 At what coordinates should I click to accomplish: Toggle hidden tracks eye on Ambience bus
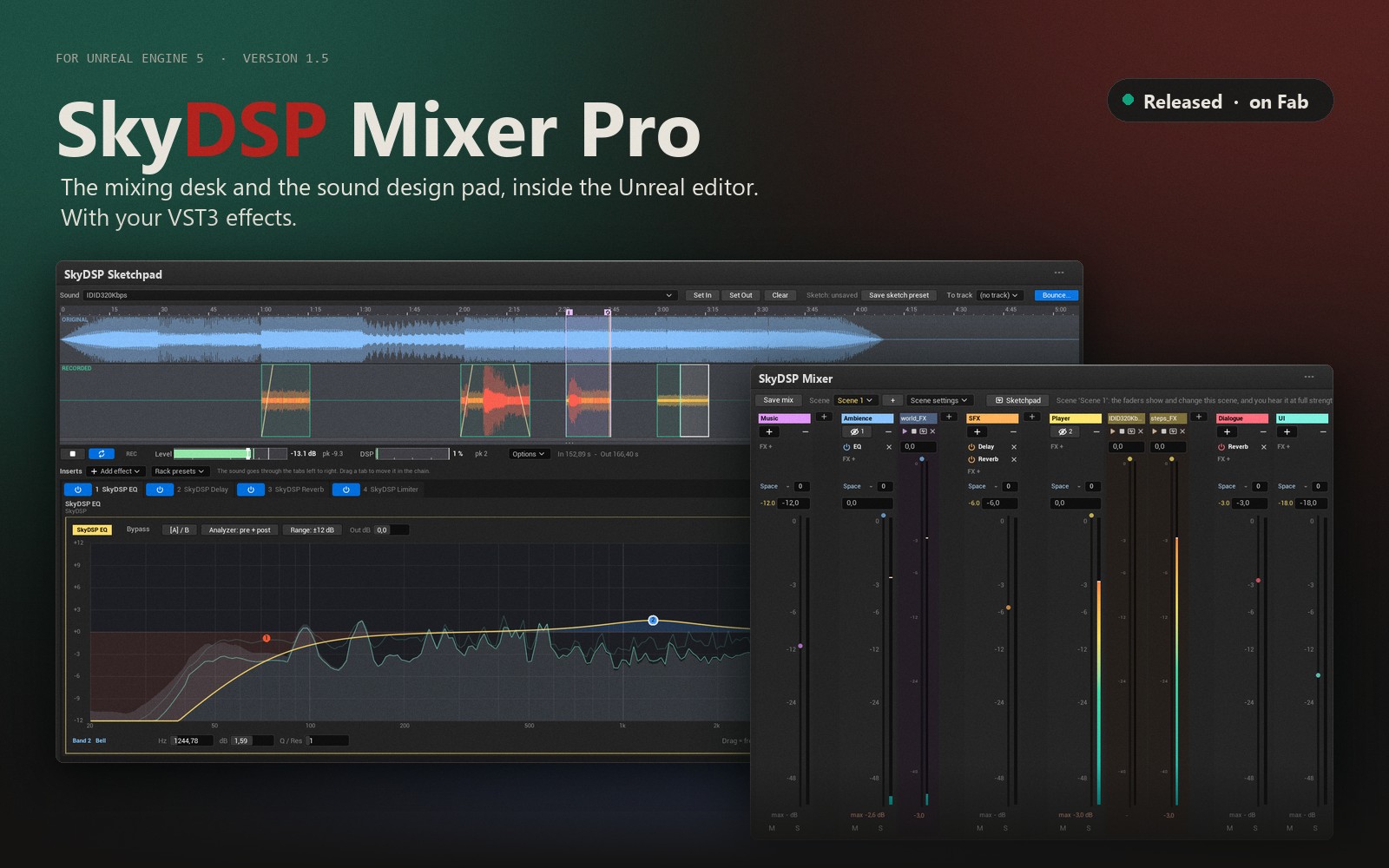click(858, 431)
